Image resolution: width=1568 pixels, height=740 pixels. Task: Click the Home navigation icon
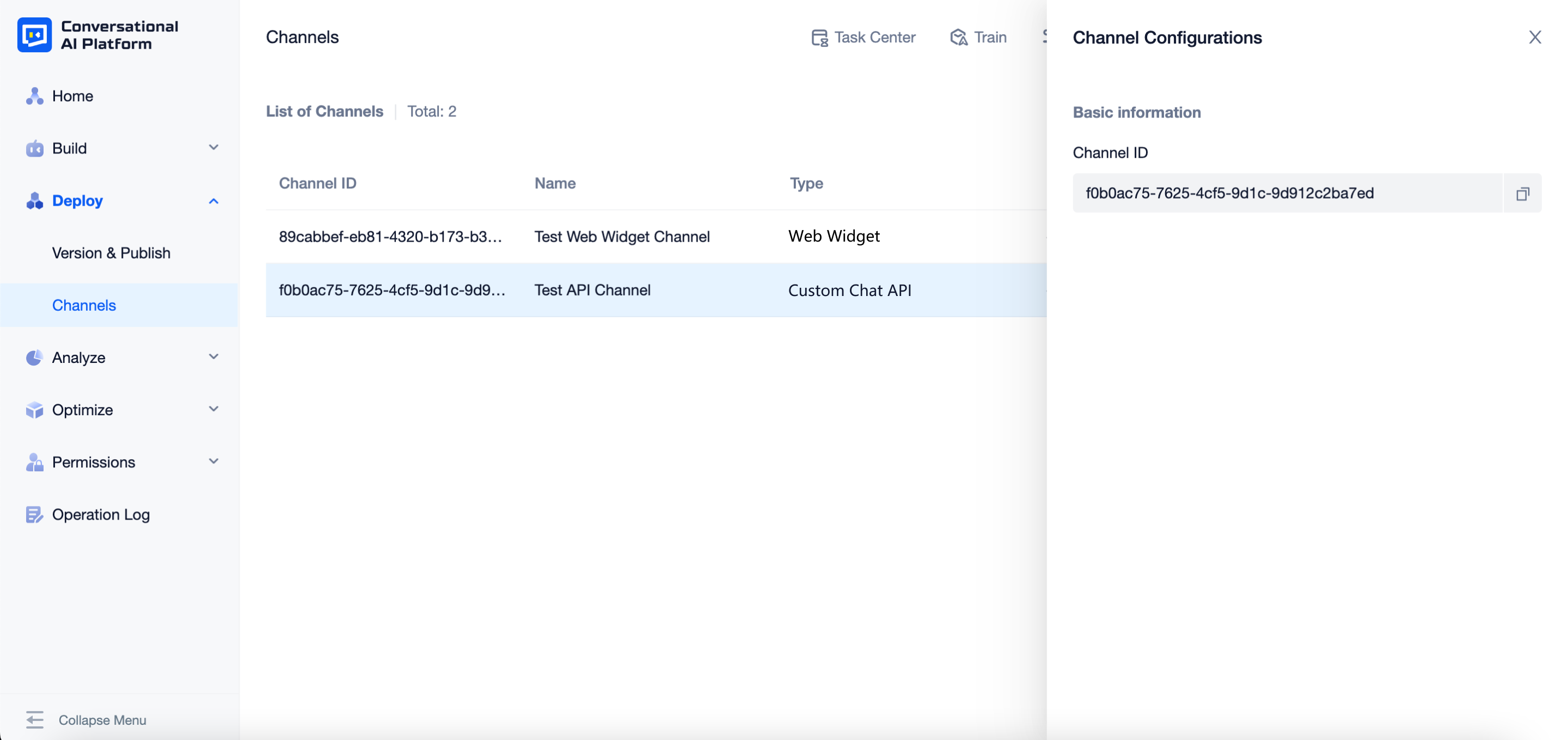click(34, 95)
